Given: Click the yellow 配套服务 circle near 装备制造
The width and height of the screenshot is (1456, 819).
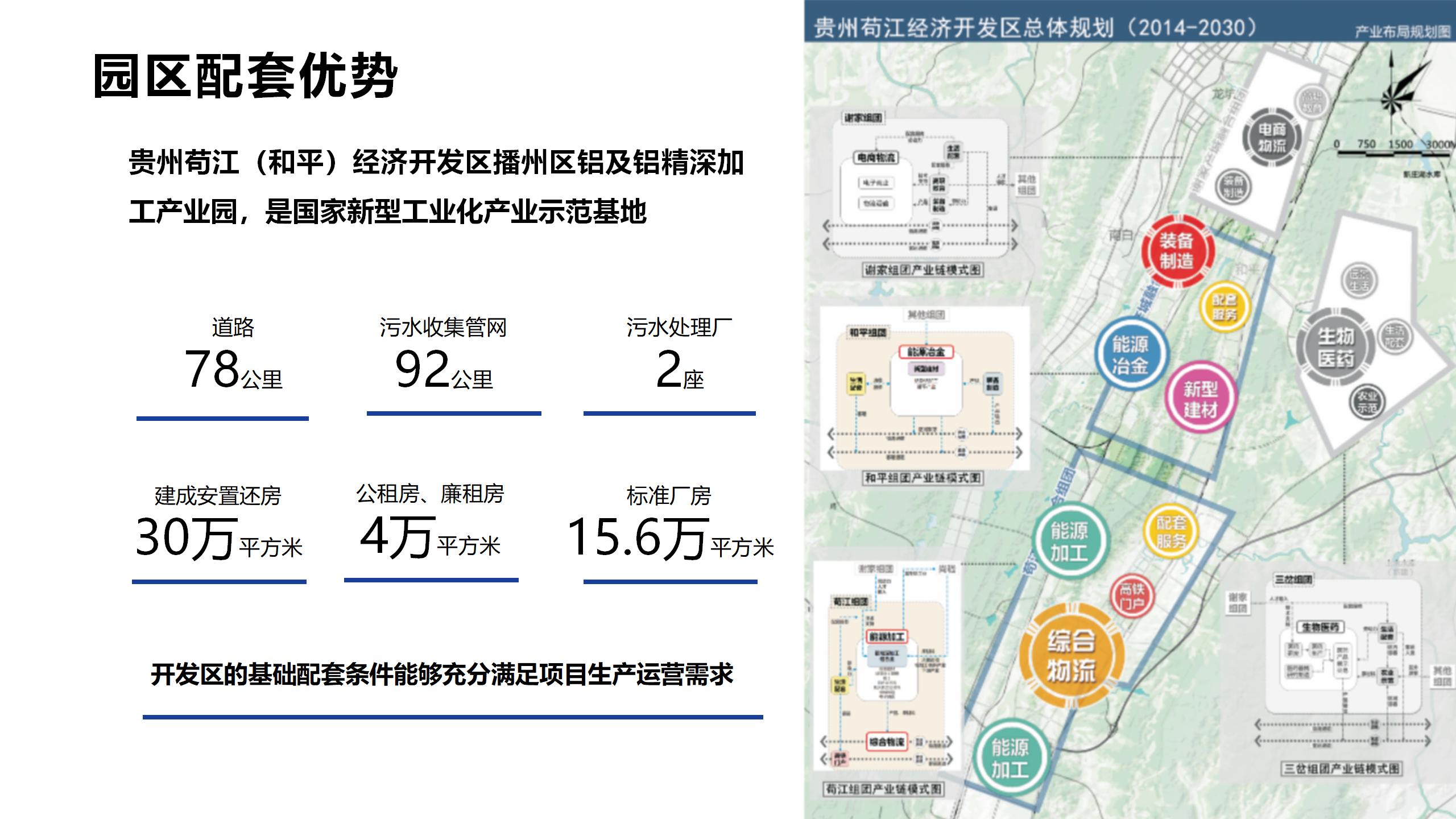Looking at the screenshot, I should (x=1224, y=307).
